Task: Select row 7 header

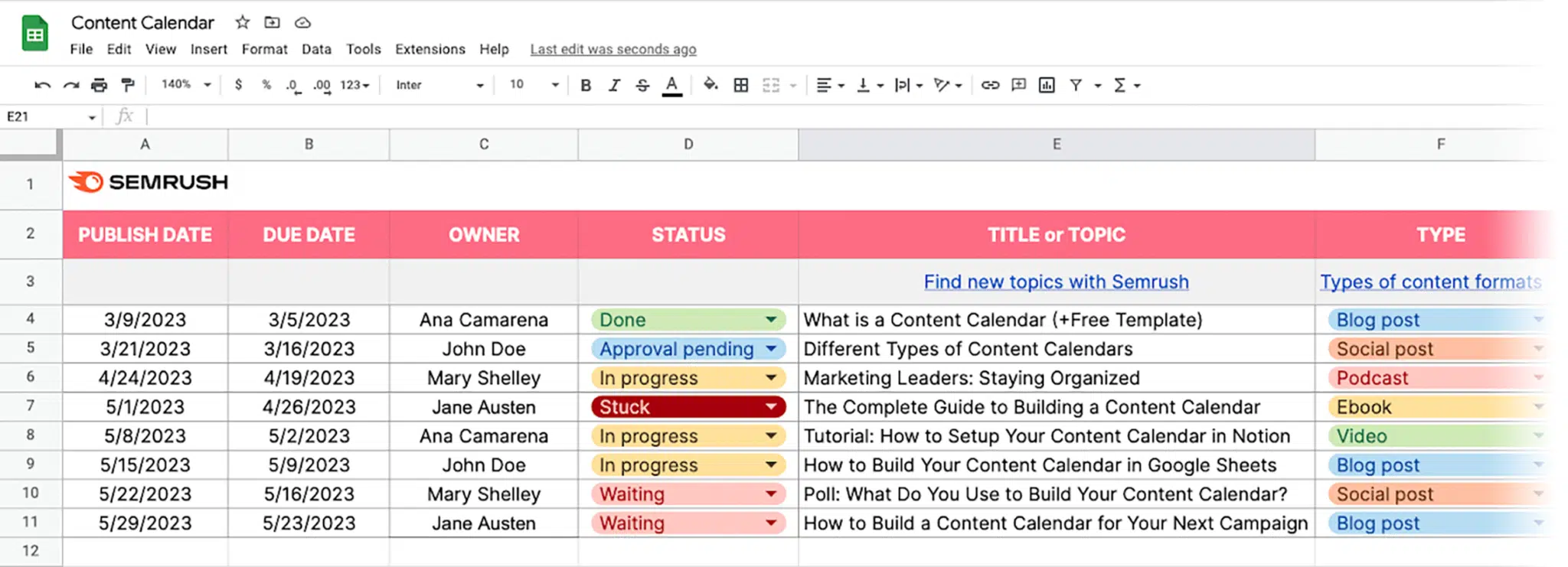Action: 31,406
